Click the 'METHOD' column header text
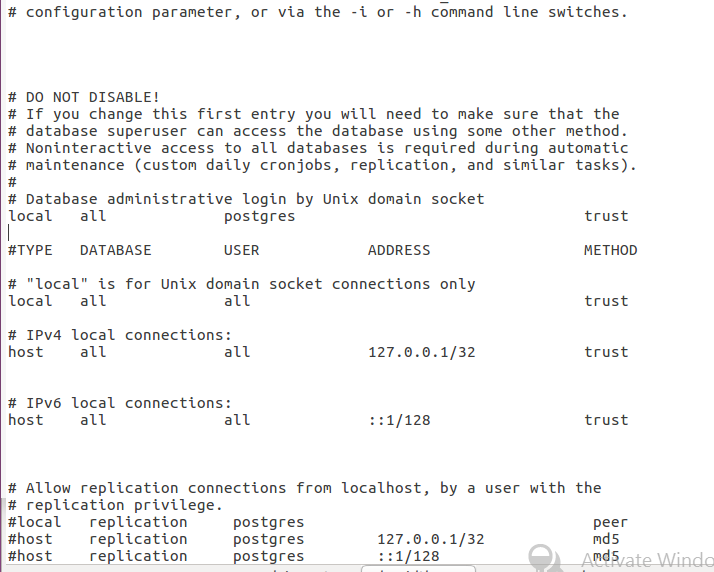This screenshot has height=572, width=714. 611,250
